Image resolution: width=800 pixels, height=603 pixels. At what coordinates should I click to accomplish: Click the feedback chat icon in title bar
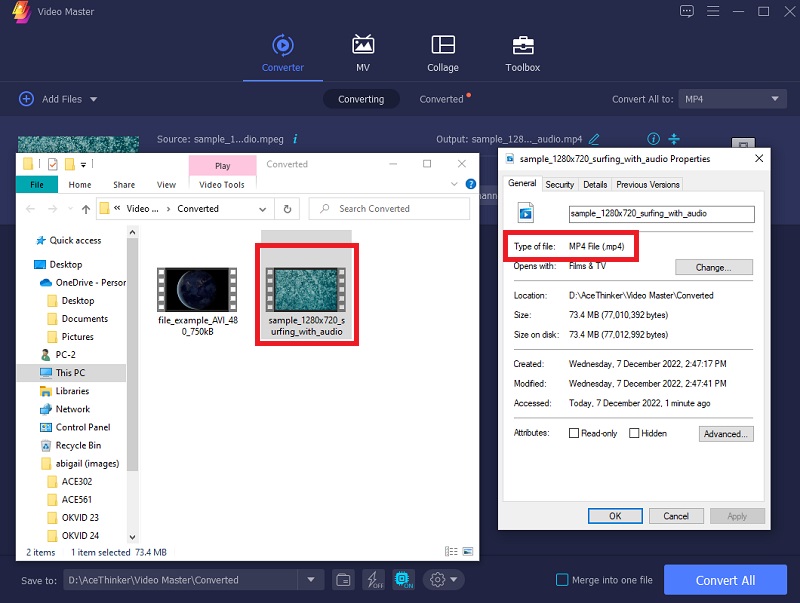(x=687, y=11)
